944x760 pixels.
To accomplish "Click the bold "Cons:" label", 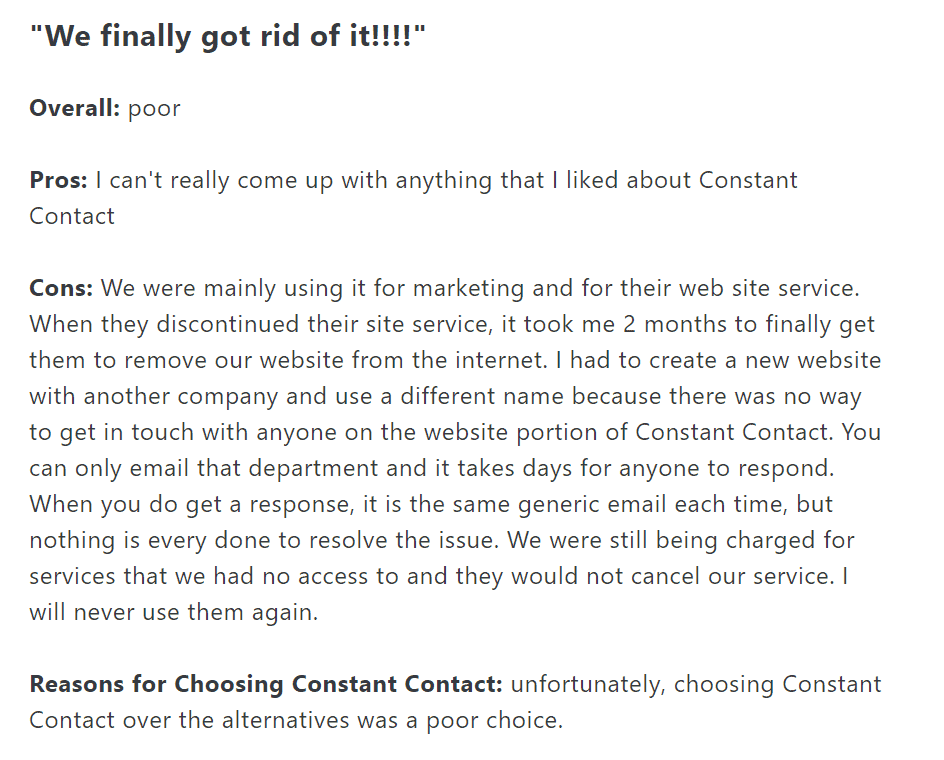I will click(x=61, y=288).
